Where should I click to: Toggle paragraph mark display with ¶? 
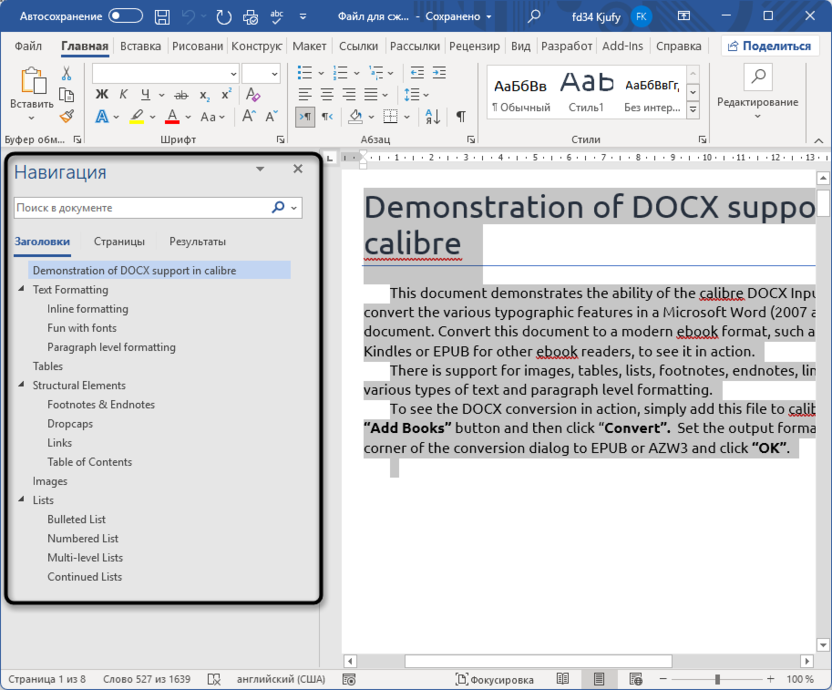pyautogui.click(x=461, y=116)
